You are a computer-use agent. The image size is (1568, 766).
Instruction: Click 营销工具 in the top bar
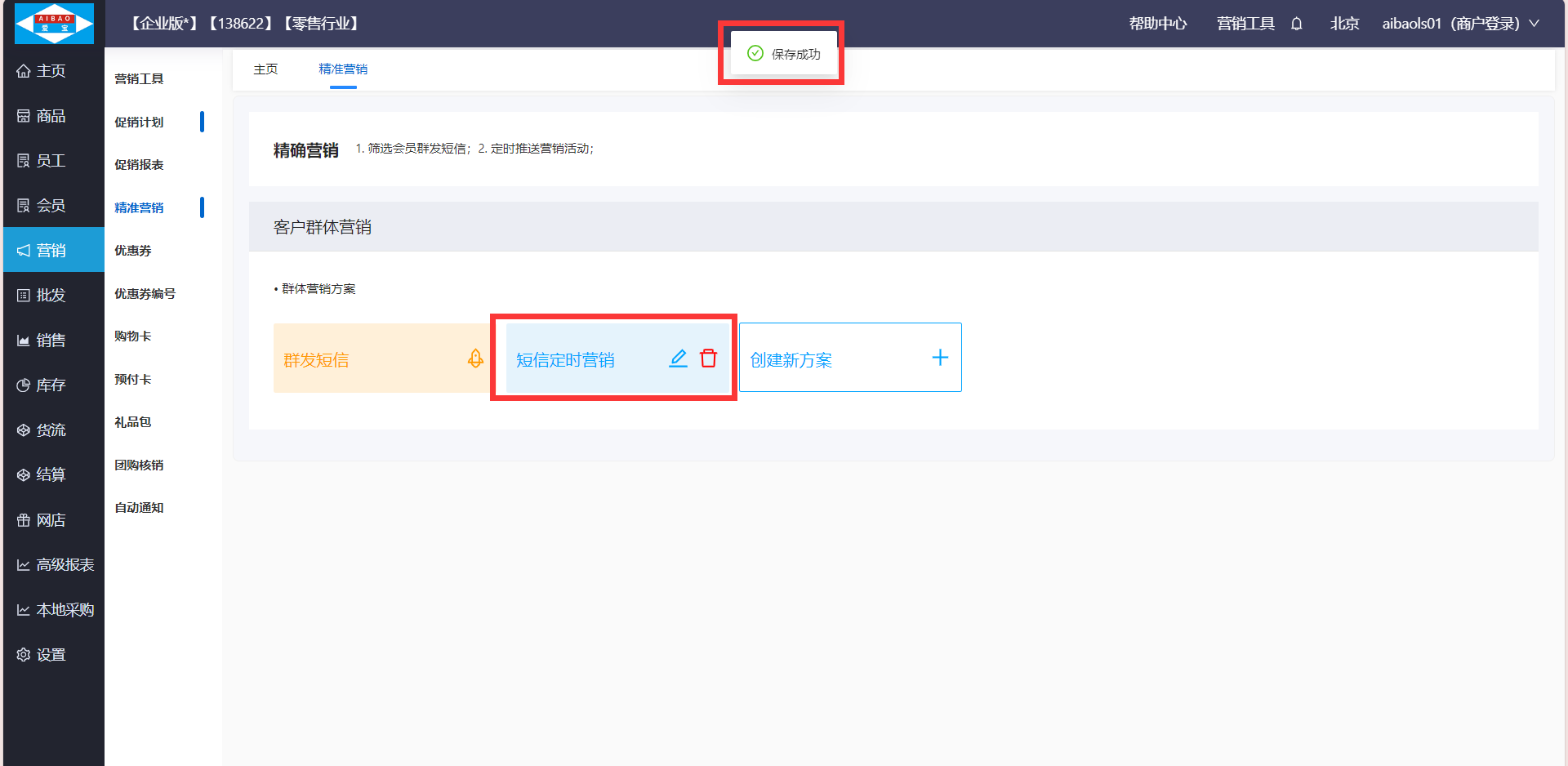(1245, 24)
